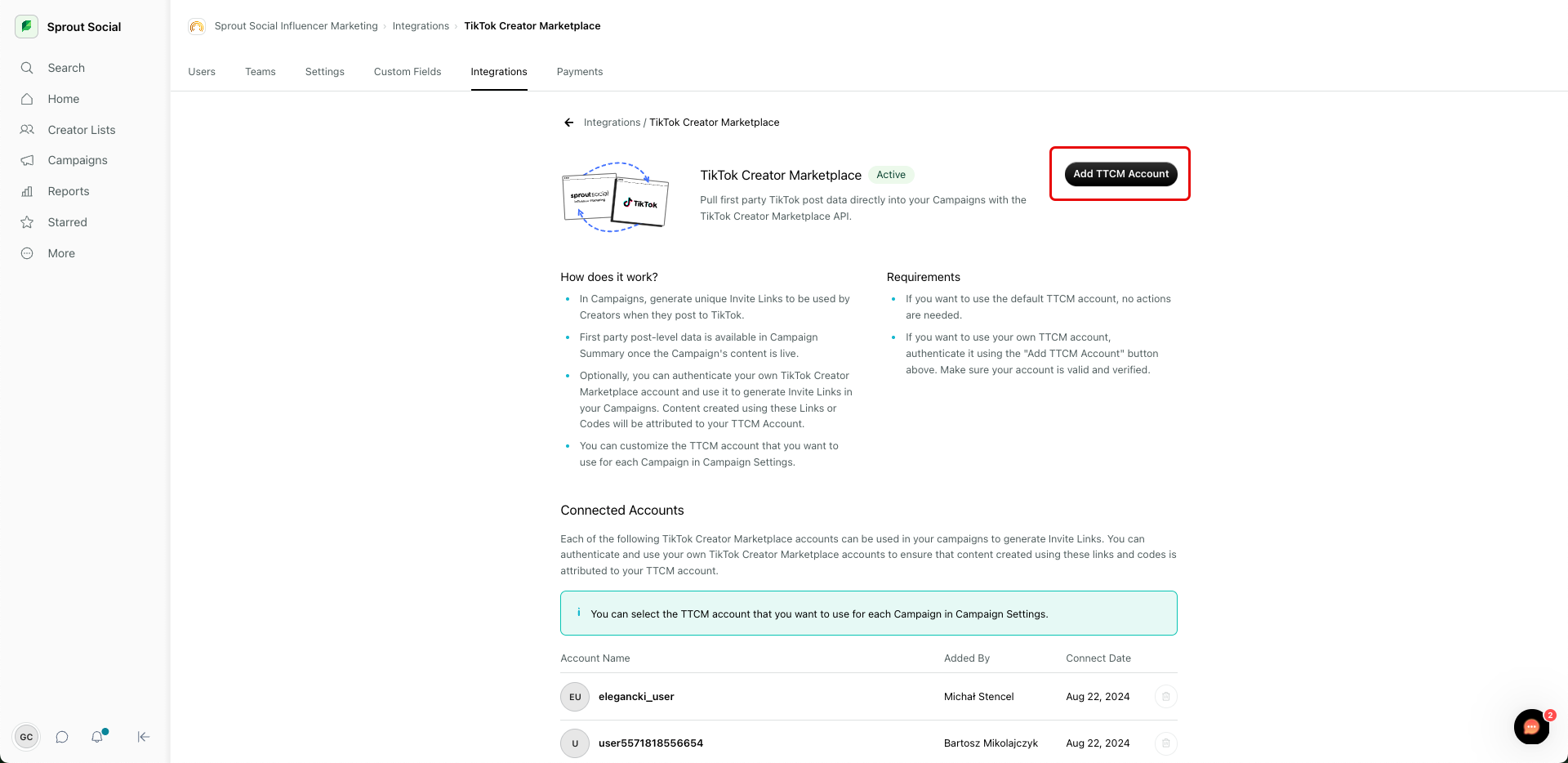Open the GC user avatar menu
The height and width of the screenshot is (763, 1568).
coord(26,737)
